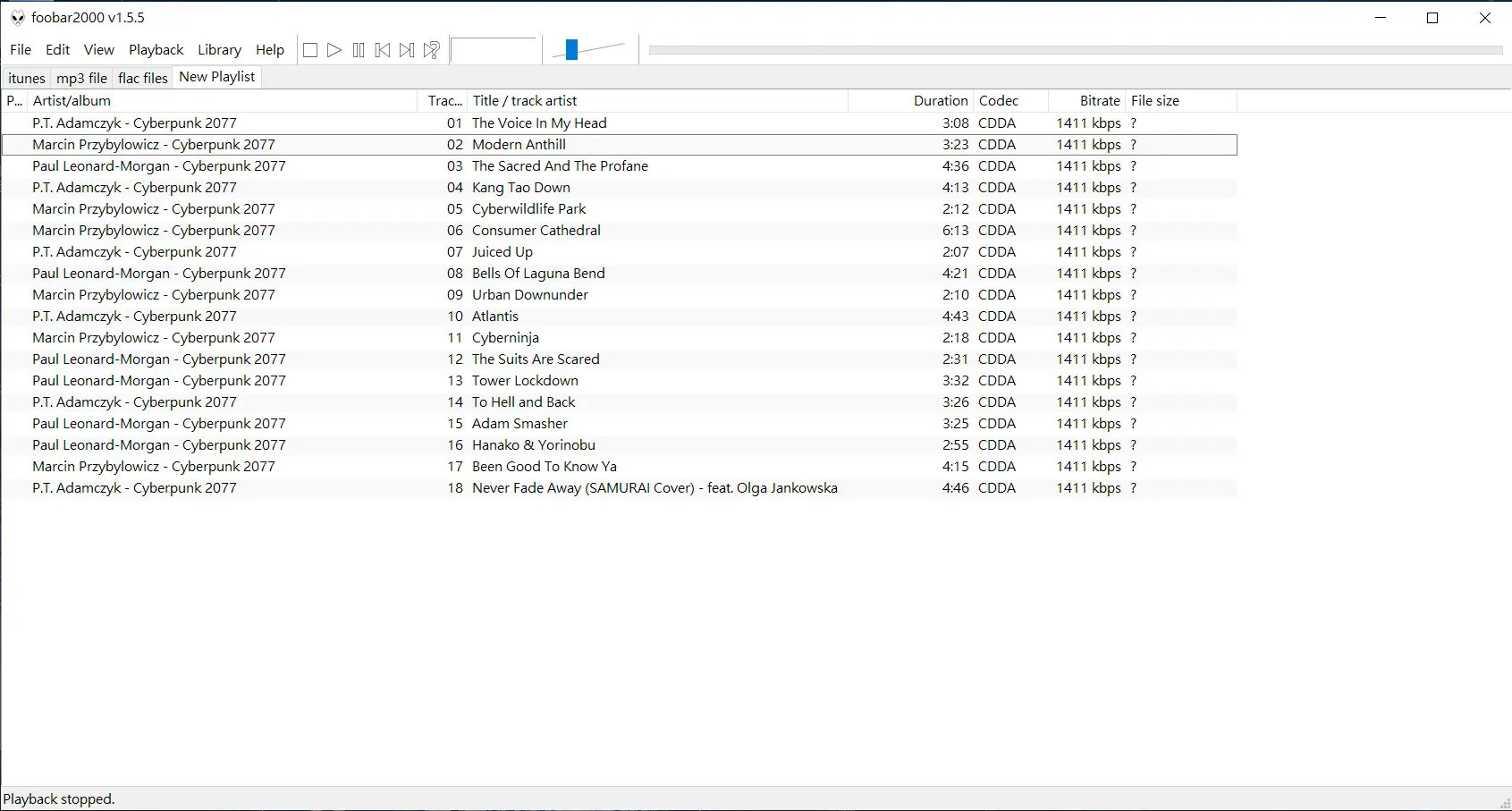Sort by the Artist/album column header
Screen dimensions: 1512x811
click(x=223, y=101)
